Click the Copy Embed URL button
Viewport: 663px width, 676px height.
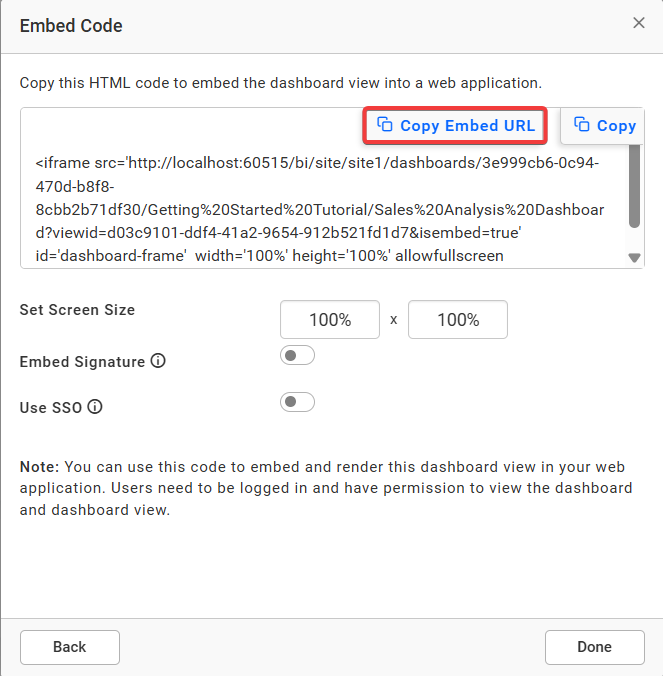point(455,125)
